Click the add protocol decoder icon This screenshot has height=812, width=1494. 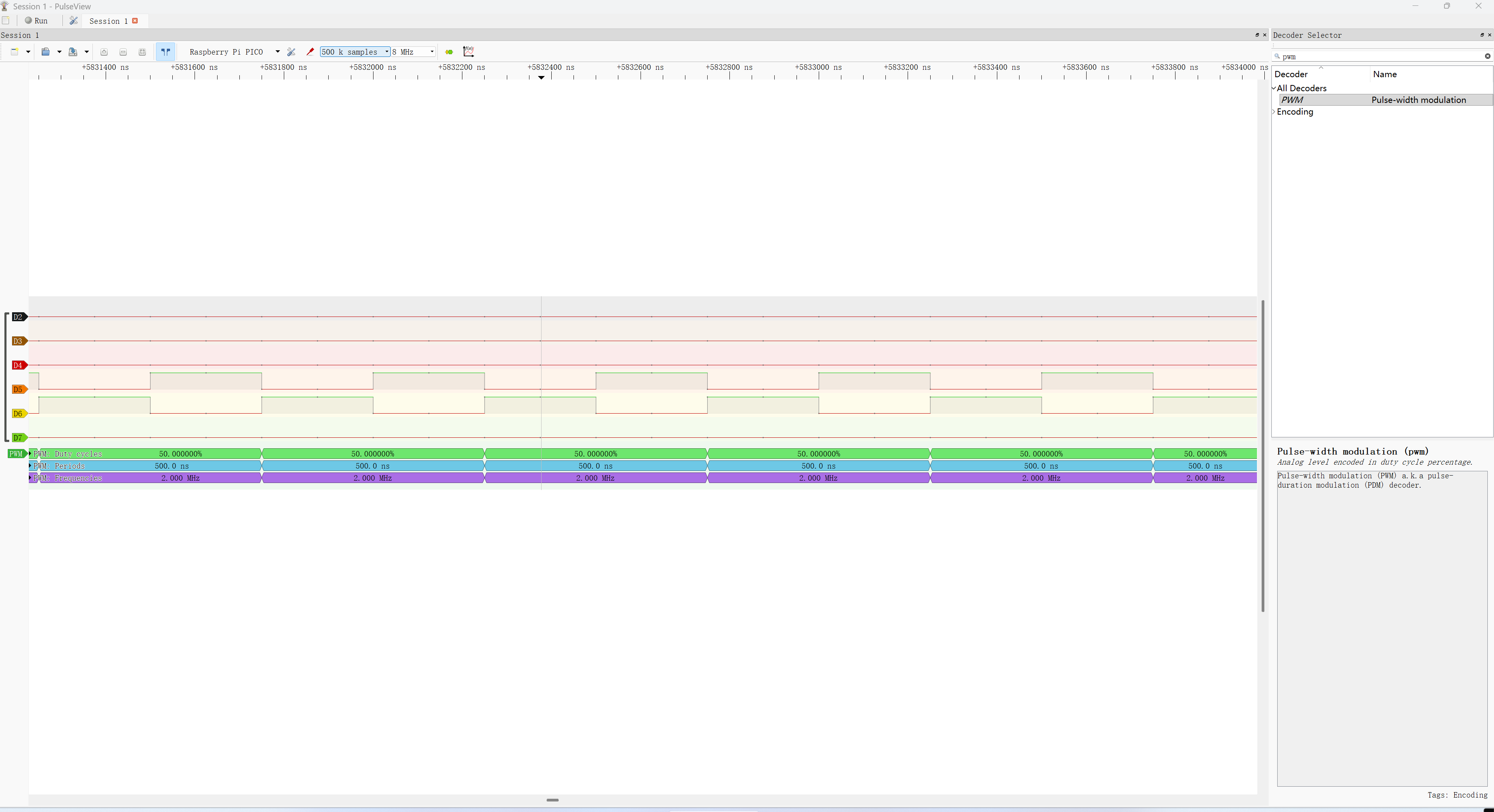pos(449,51)
